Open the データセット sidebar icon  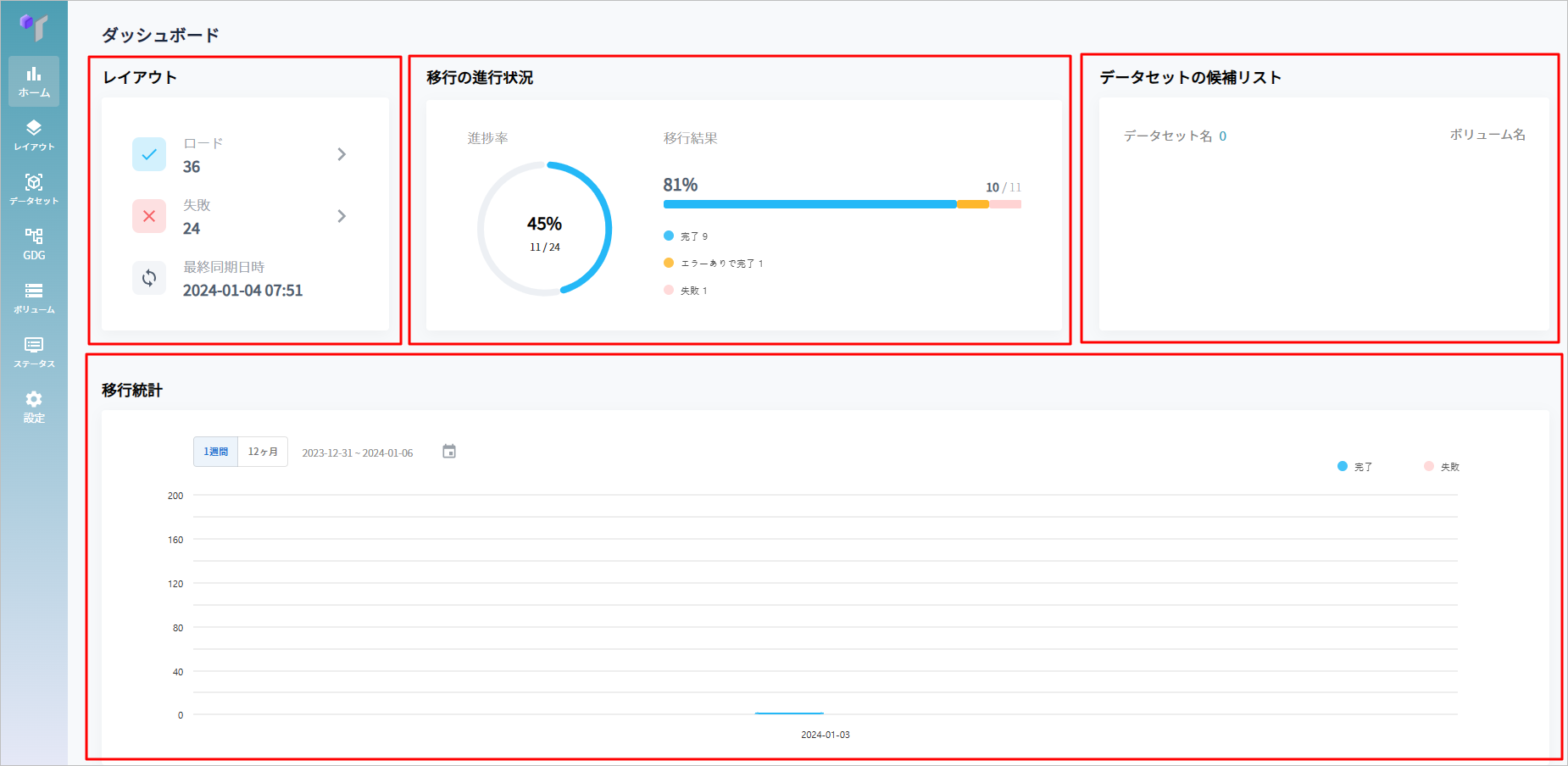click(34, 190)
